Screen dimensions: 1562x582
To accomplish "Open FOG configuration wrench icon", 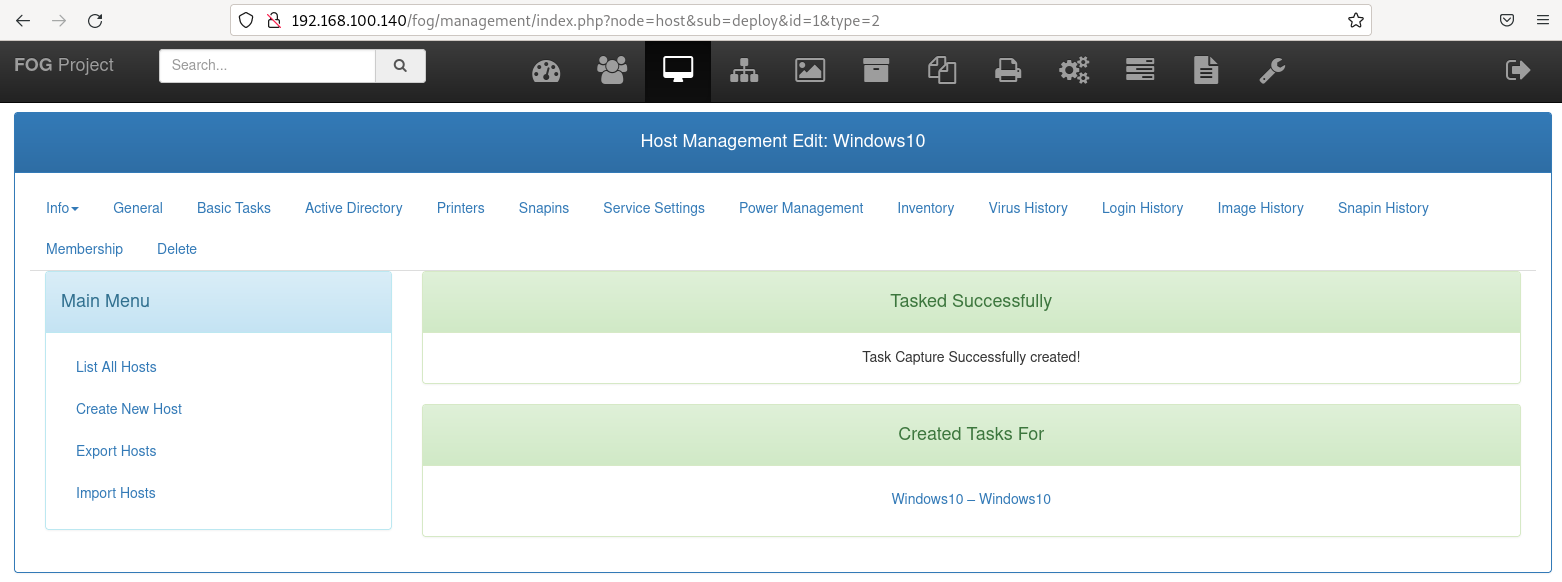I will pyautogui.click(x=1271, y=70).
